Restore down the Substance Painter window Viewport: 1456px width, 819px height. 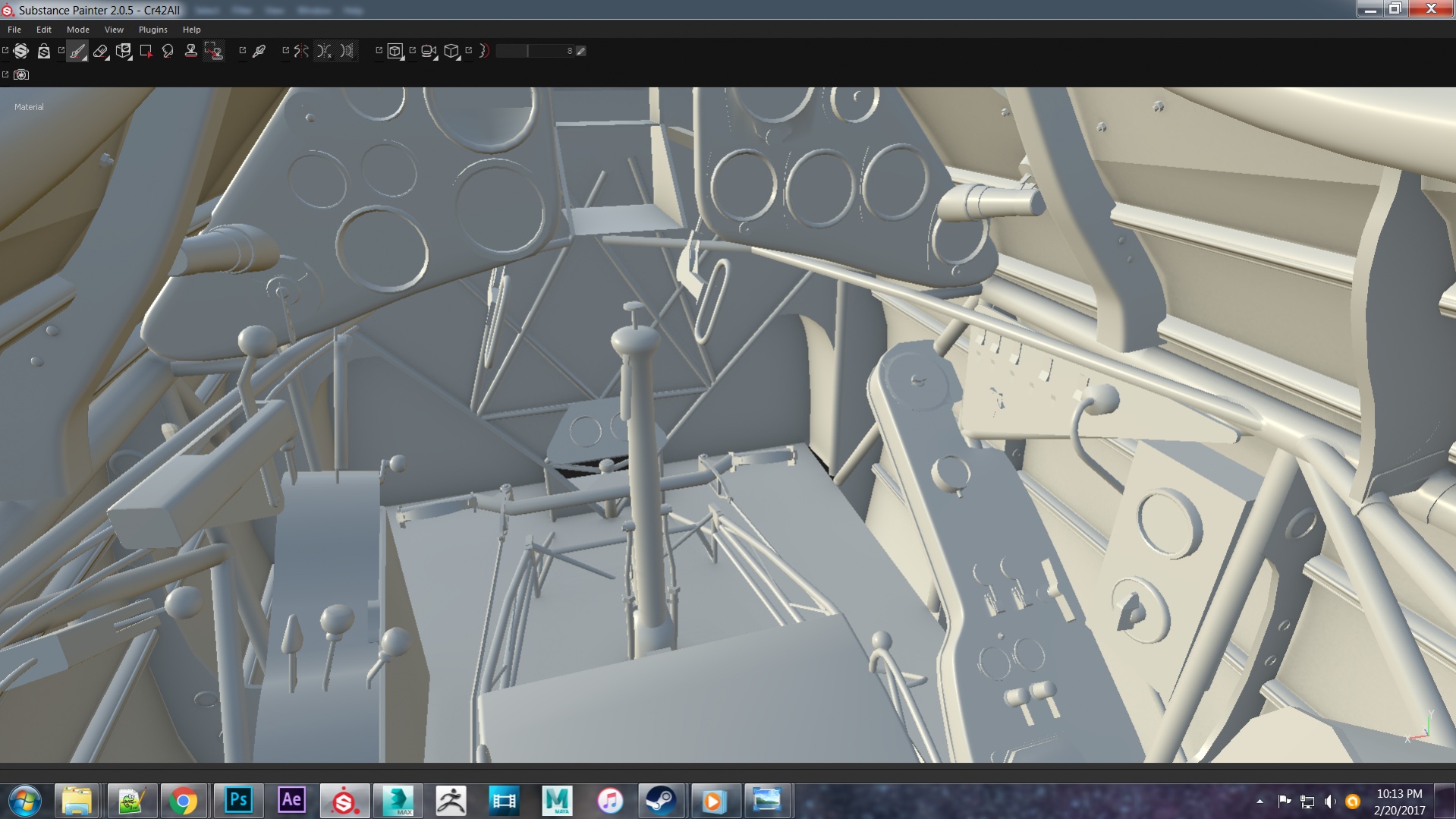point(1395,8)
